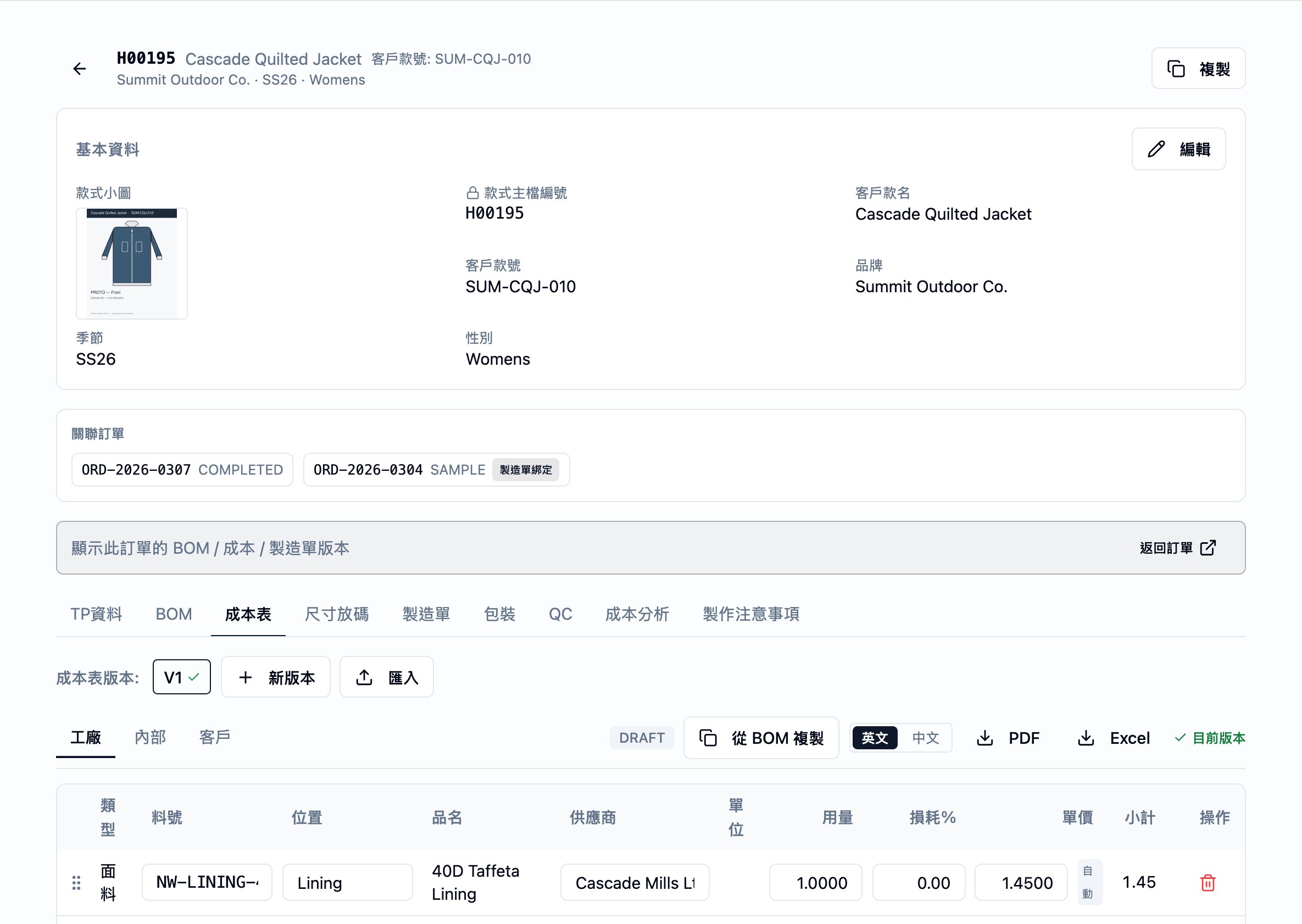Go back using the left arrow icon
This screenshot has height=924, width=1302.
point(80,69)
